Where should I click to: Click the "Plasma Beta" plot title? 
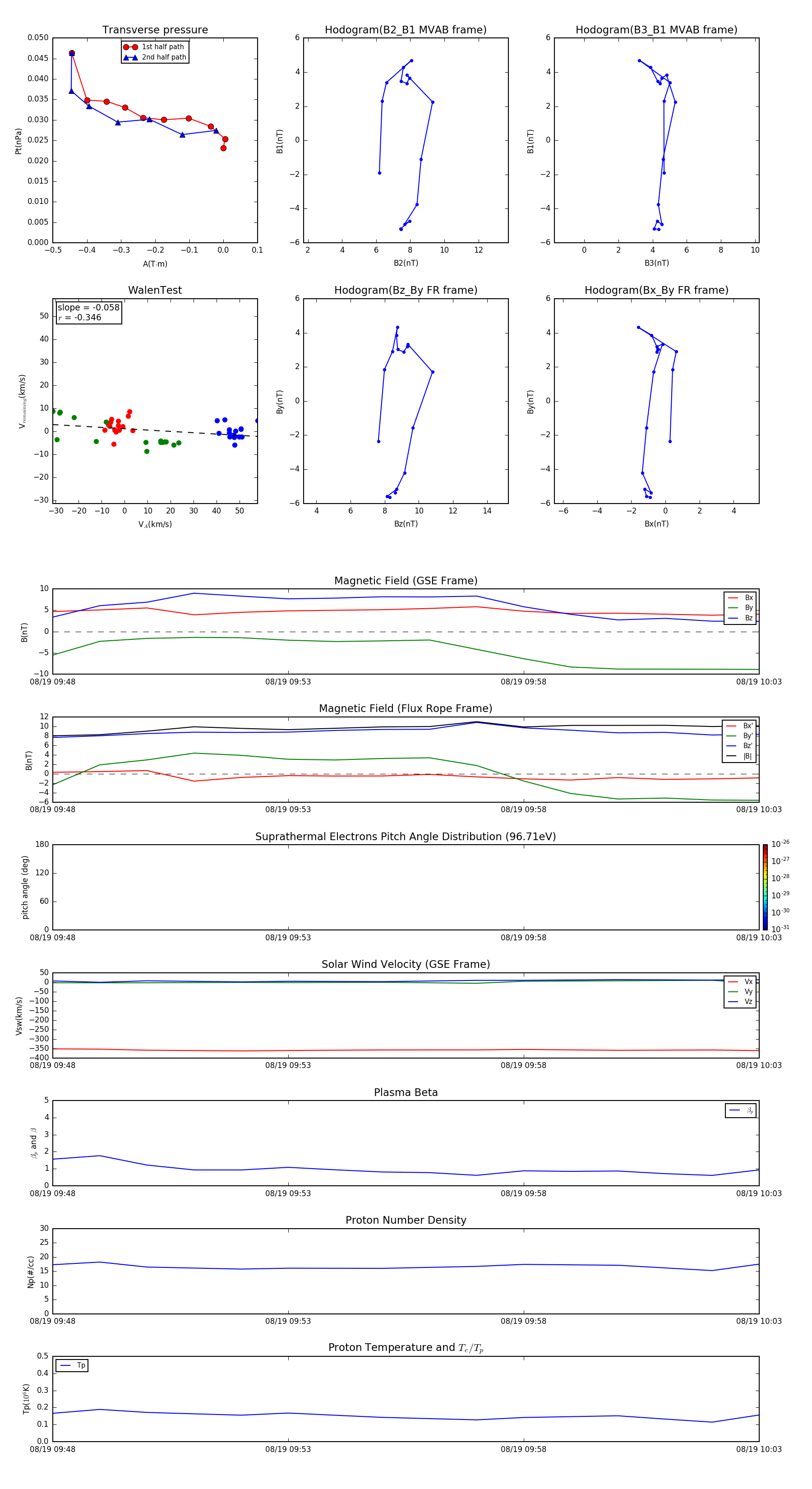pyautogui.click(x=406, y=1092)
